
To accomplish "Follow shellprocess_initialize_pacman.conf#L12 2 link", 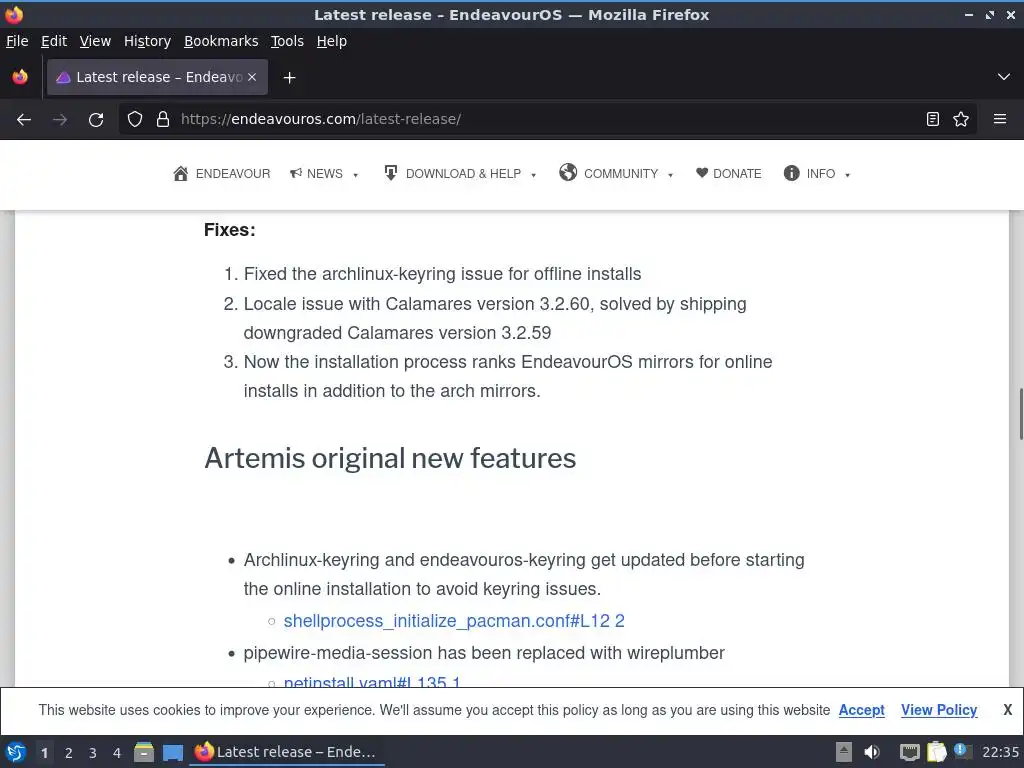I will pyautogui.click(x=454, y=620).
